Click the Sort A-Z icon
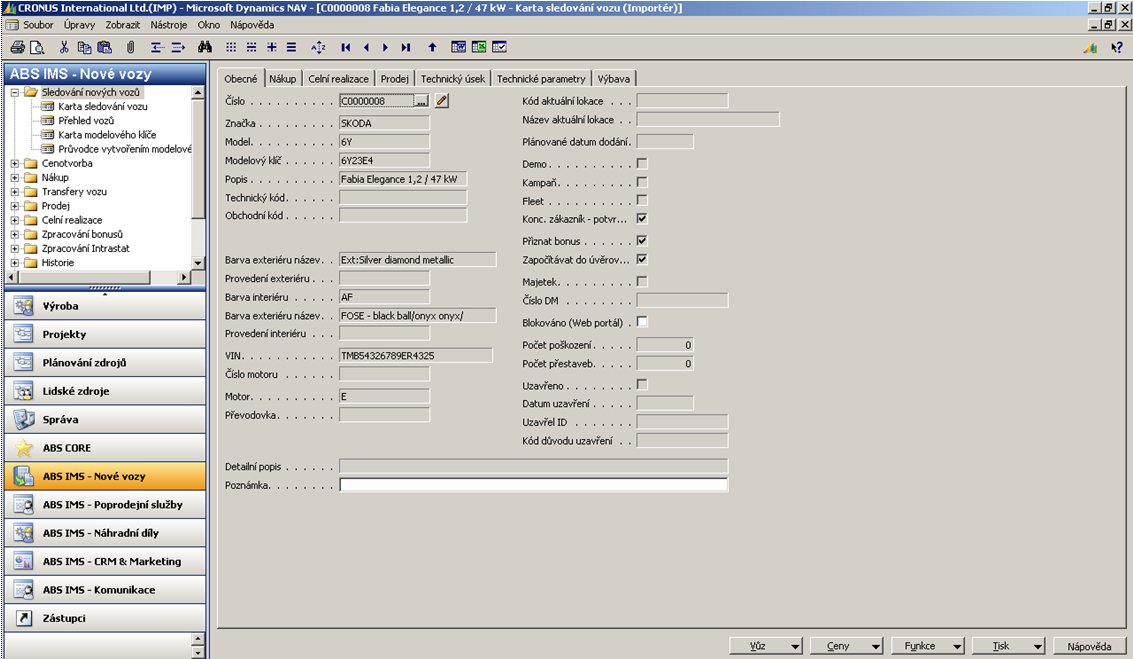Screen dimensions: 1133x659 click(x=318, y=48)
